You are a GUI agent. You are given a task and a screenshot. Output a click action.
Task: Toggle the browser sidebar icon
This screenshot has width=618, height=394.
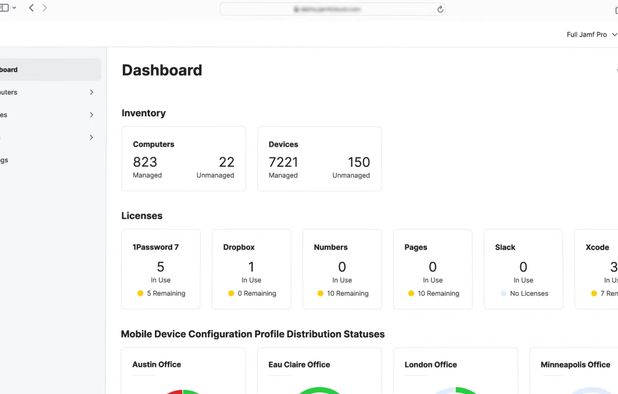[4, 8]
